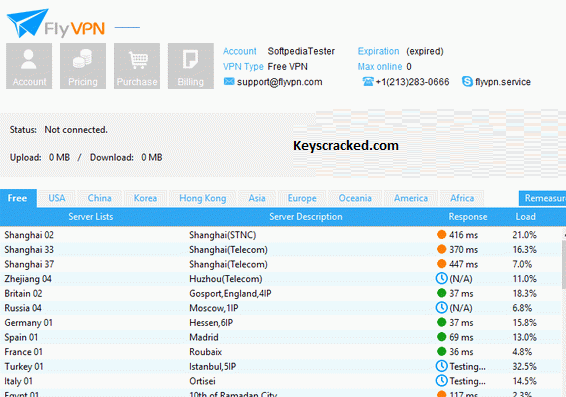
Task: Open the Purchase cart button
Action: pyautogui.click(x=137, y=66)
